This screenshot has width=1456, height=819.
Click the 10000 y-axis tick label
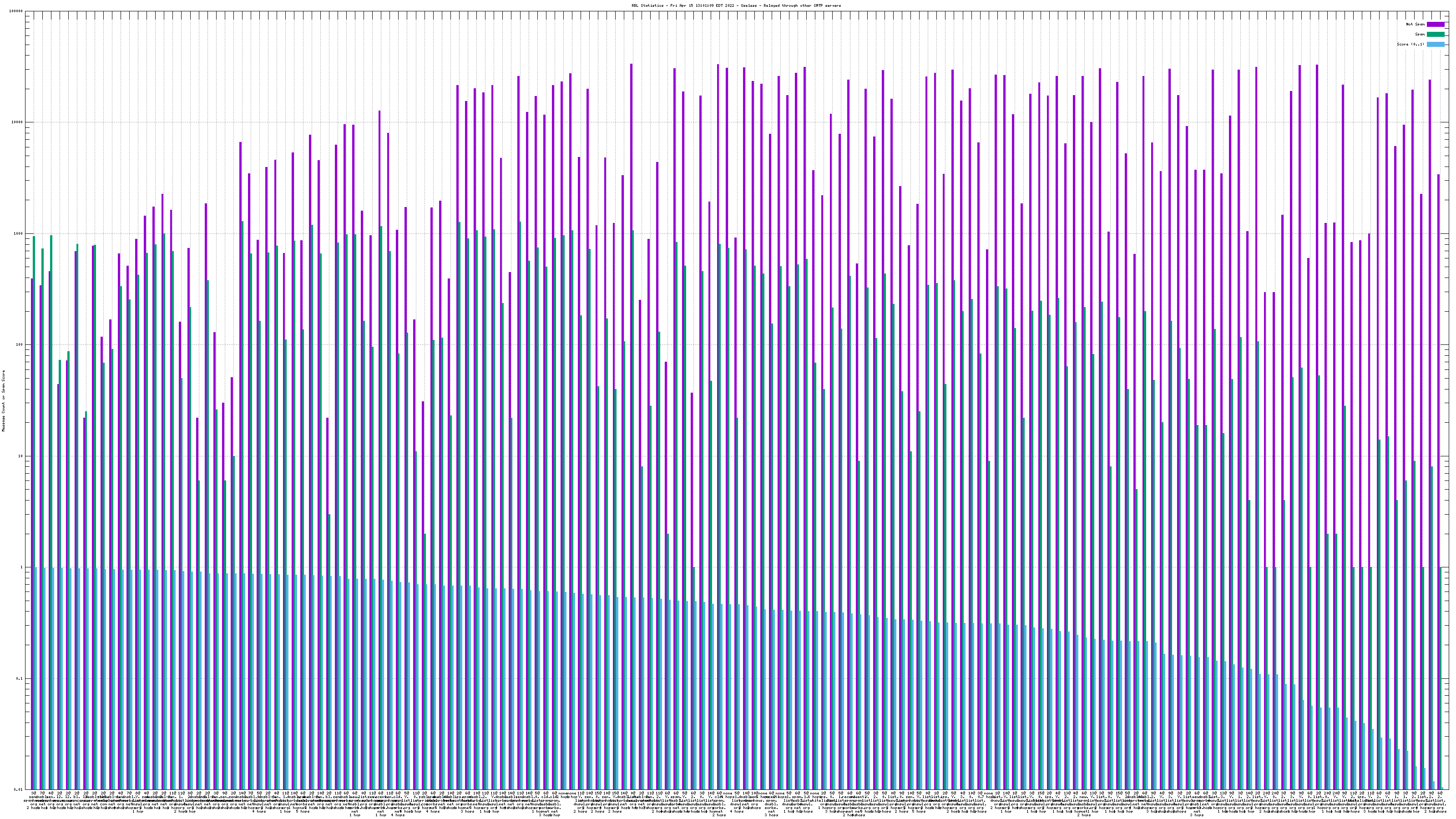(x=18, y=123)
